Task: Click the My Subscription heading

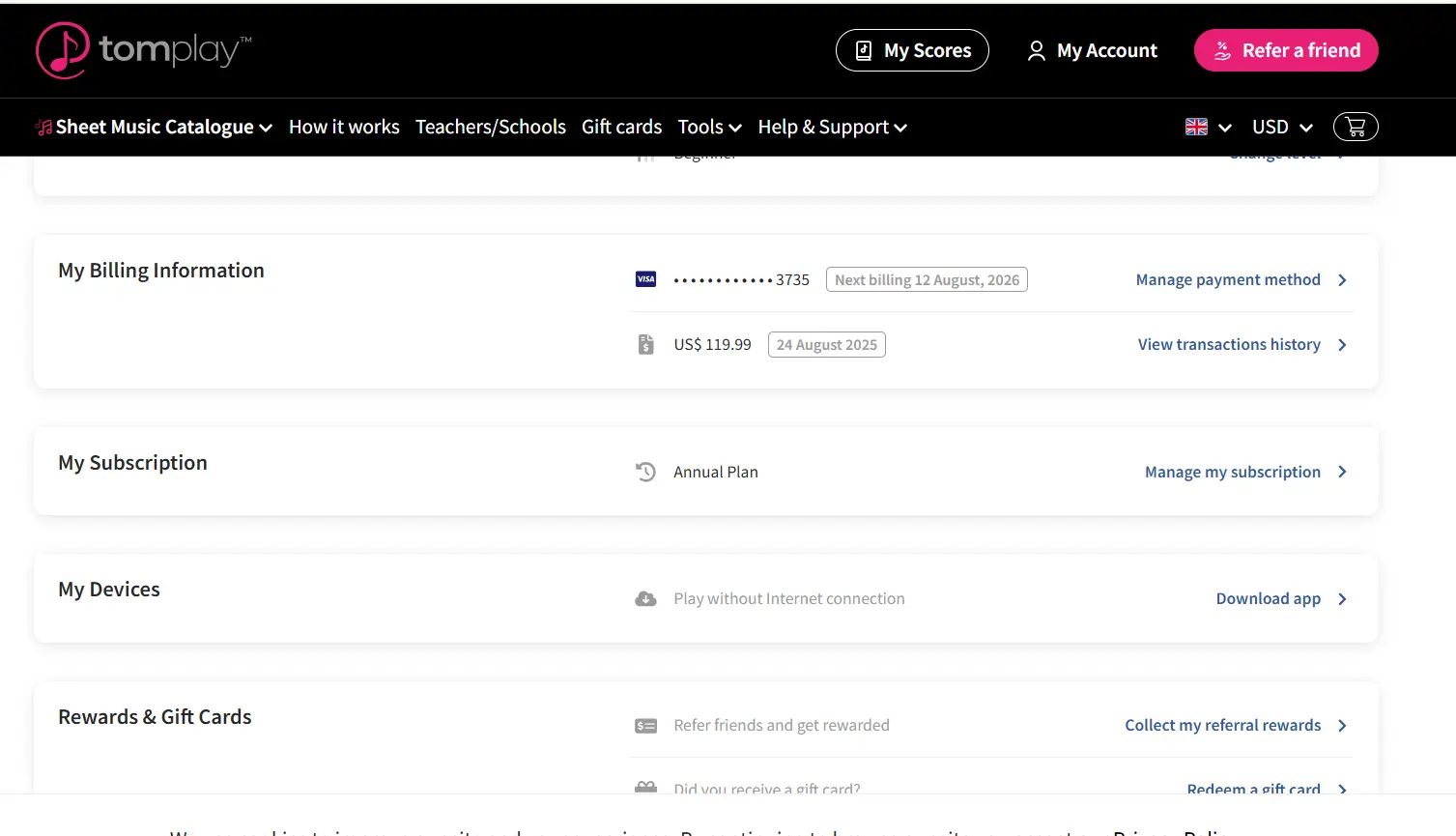Action: [132, 463]
